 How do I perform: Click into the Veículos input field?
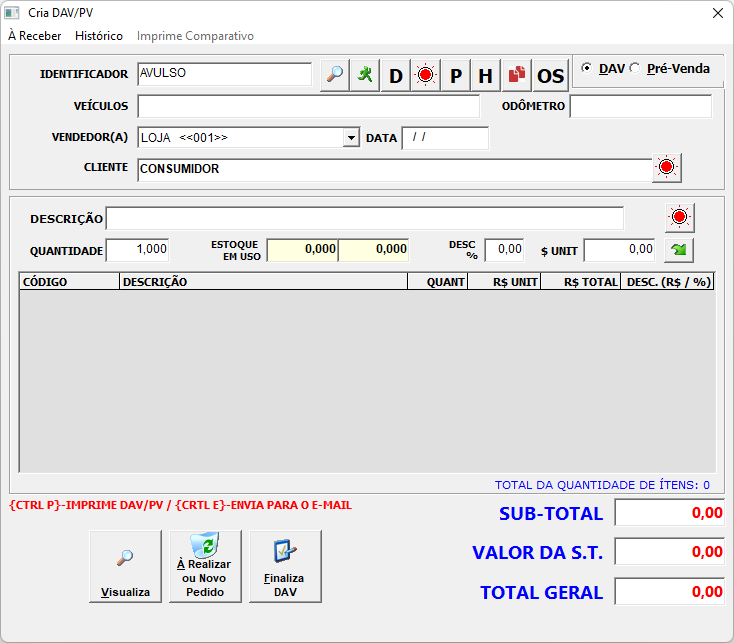coord(309,107)
